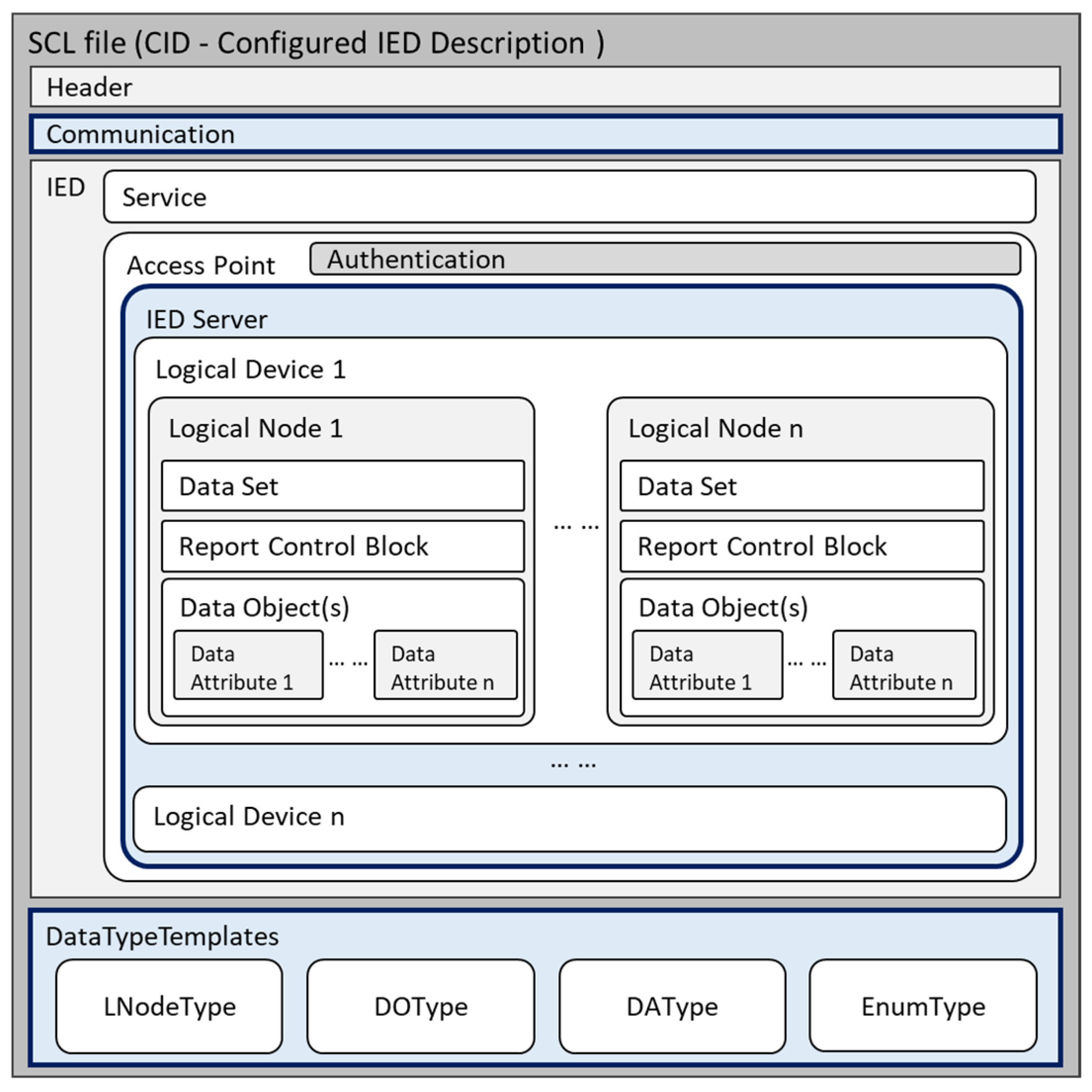
Task: Click the EnumType box
Action: (x=923, y=1007)
